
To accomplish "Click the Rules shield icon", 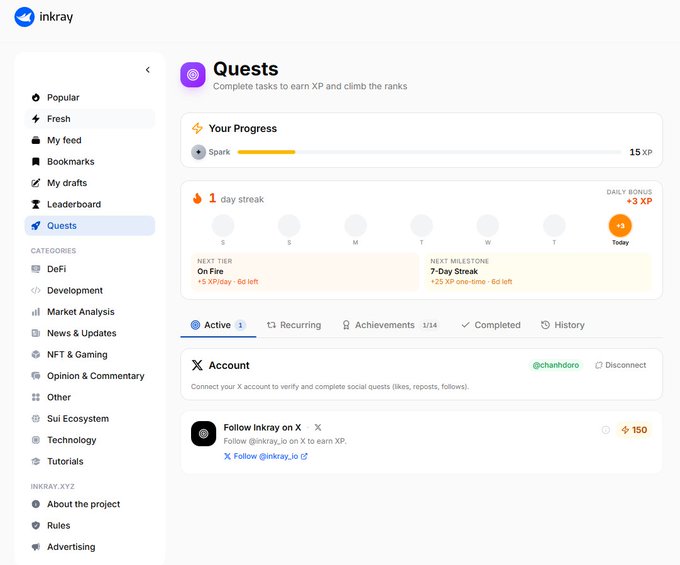I will coord(36,525).
